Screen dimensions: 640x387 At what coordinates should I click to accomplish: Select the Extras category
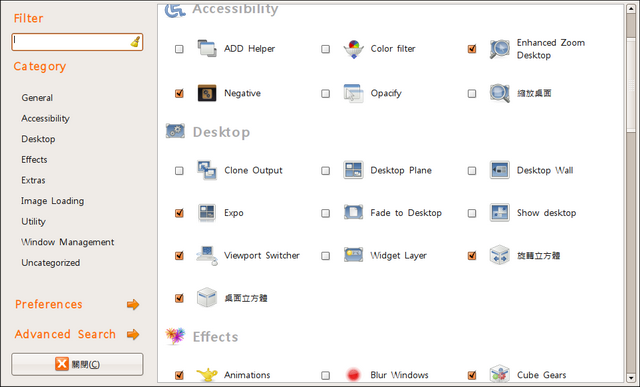pyautogui.click(x=33, y=180)
